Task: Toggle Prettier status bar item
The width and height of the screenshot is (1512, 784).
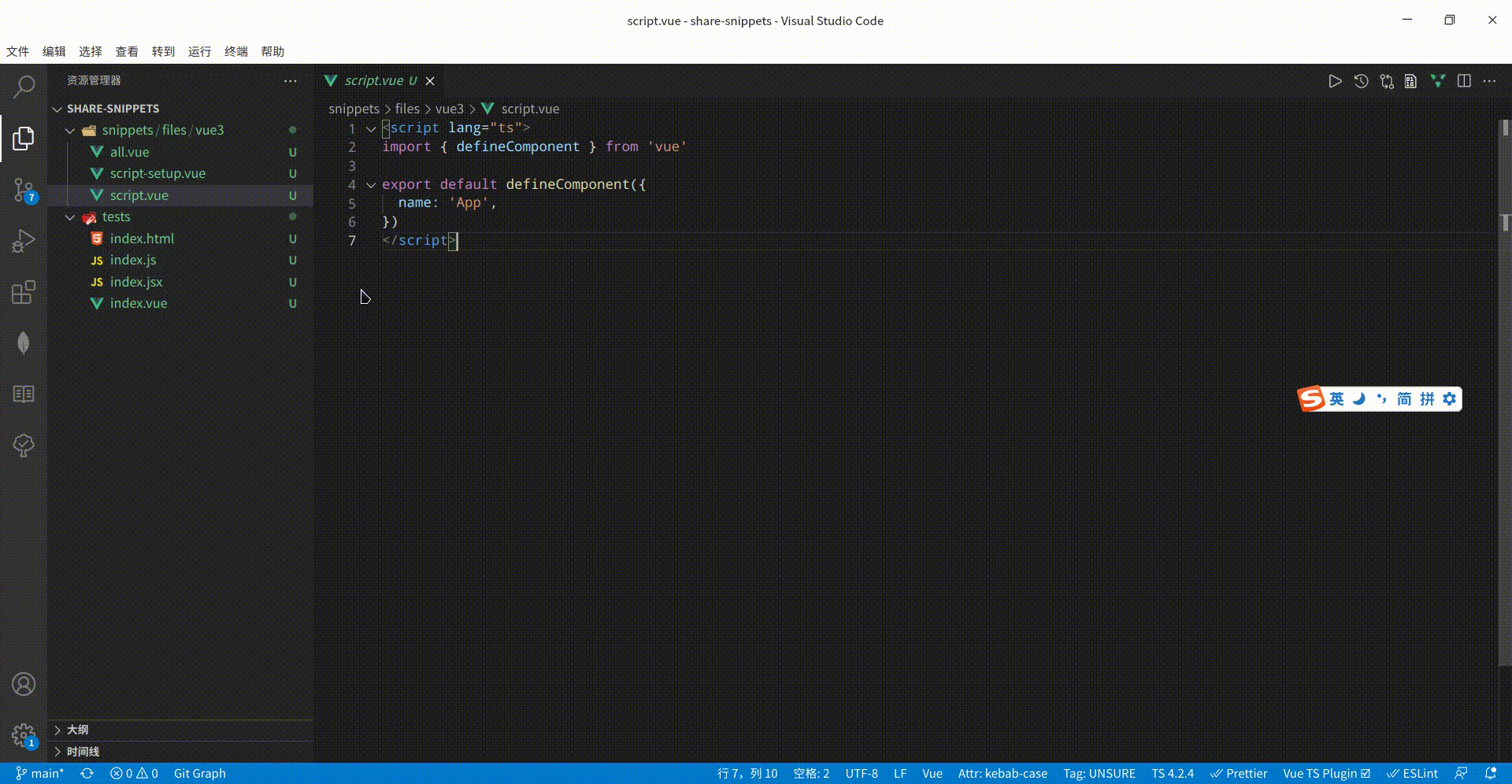Action: click(x=1239, y=773)
